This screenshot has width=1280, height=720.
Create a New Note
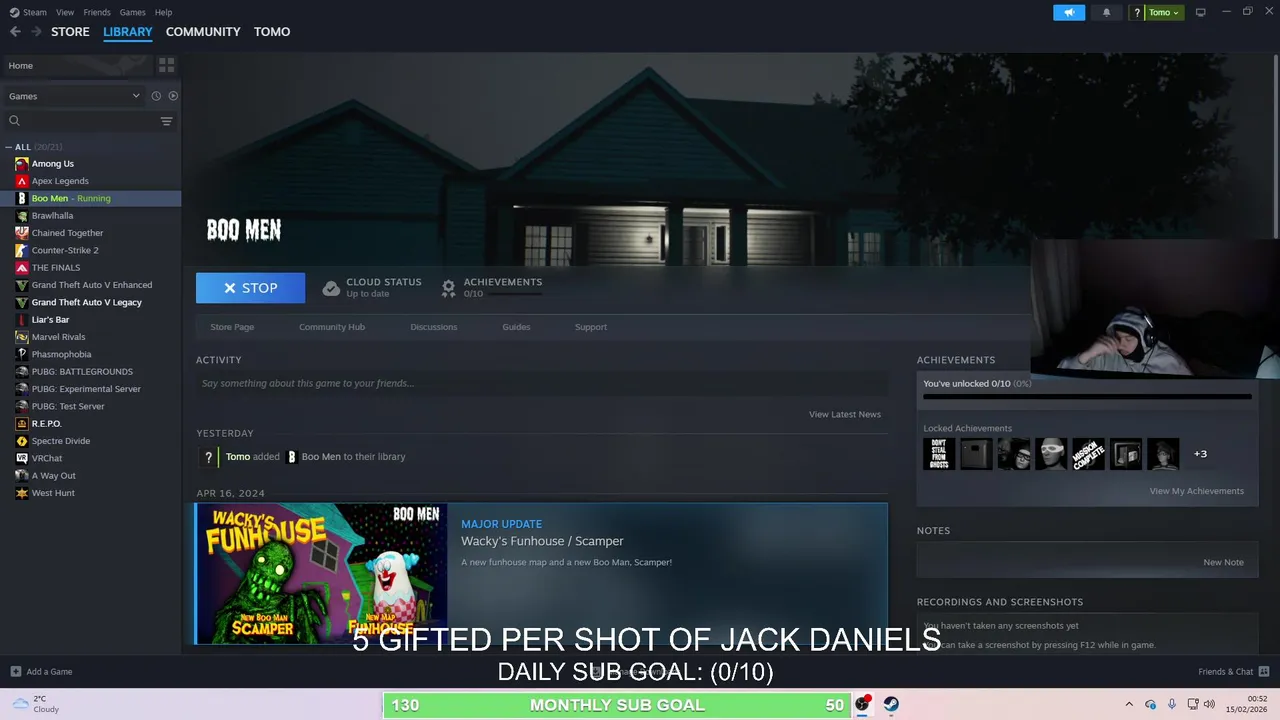coord(1223,562)
